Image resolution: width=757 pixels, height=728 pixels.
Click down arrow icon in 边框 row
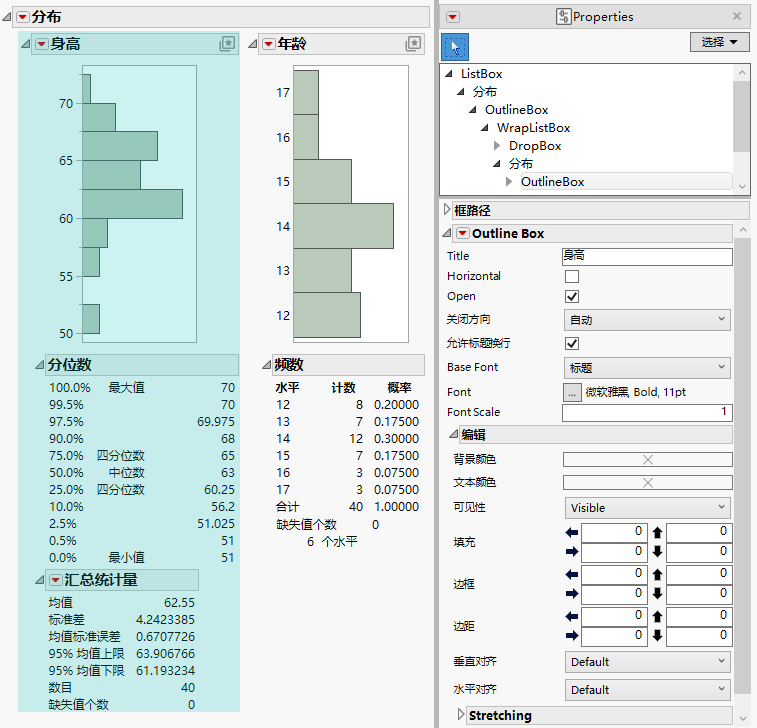pos(657,593)
